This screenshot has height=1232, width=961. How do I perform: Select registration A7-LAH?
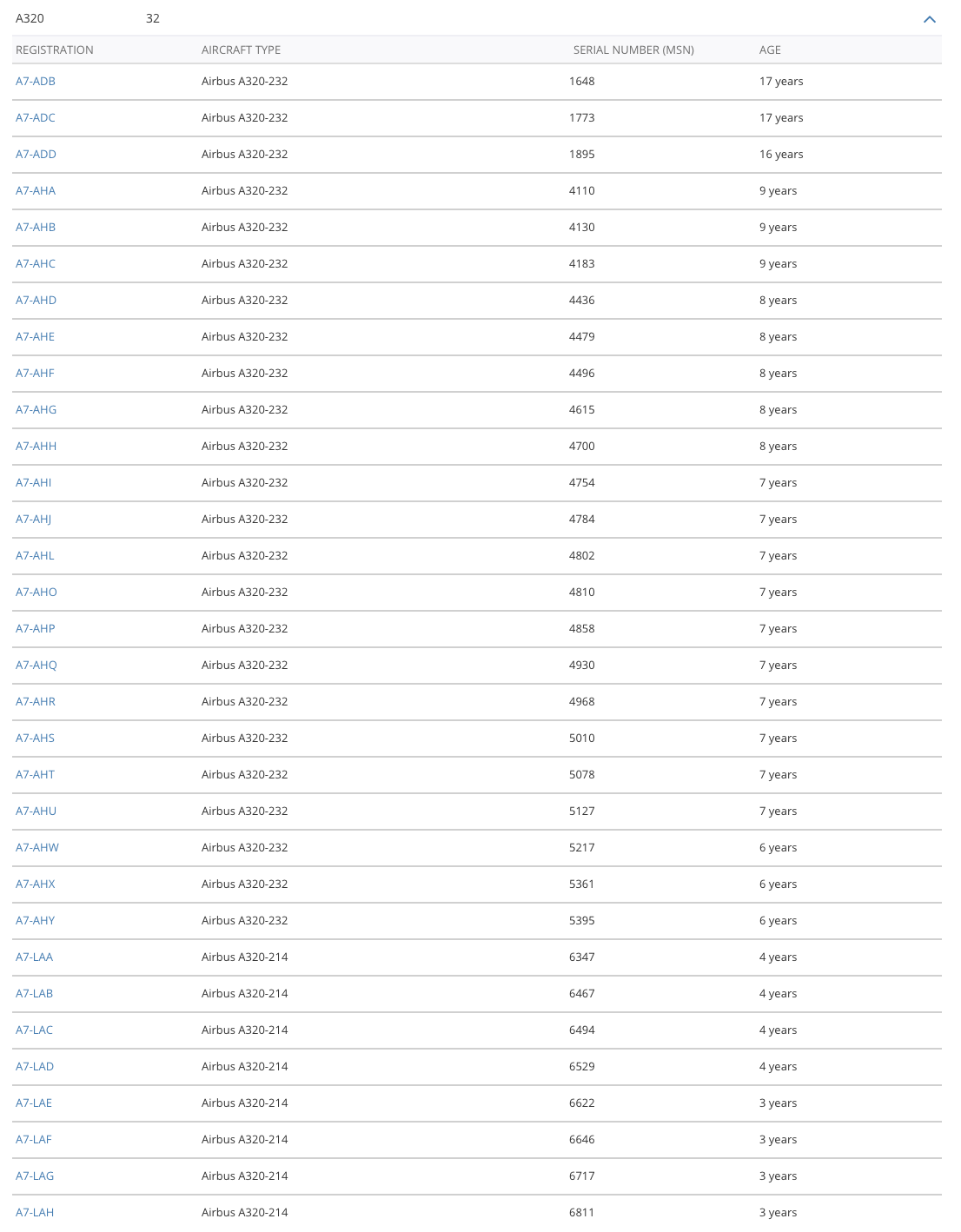click(35, 1213)
